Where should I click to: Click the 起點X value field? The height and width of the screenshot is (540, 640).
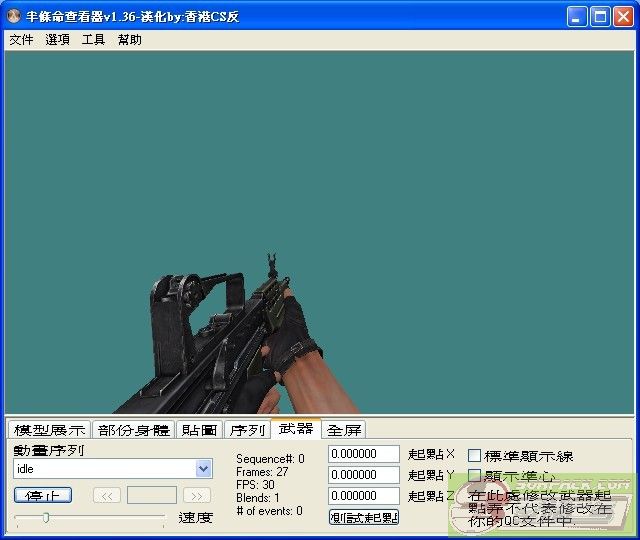364,454
